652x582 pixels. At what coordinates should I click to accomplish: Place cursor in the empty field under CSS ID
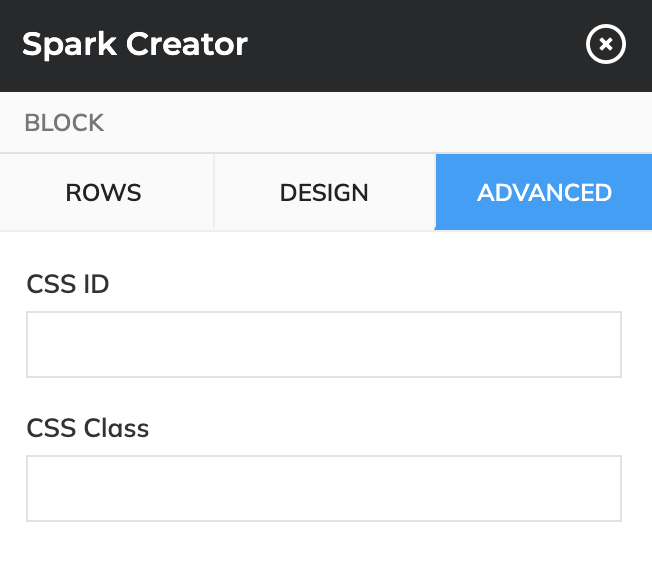(324, 345)
